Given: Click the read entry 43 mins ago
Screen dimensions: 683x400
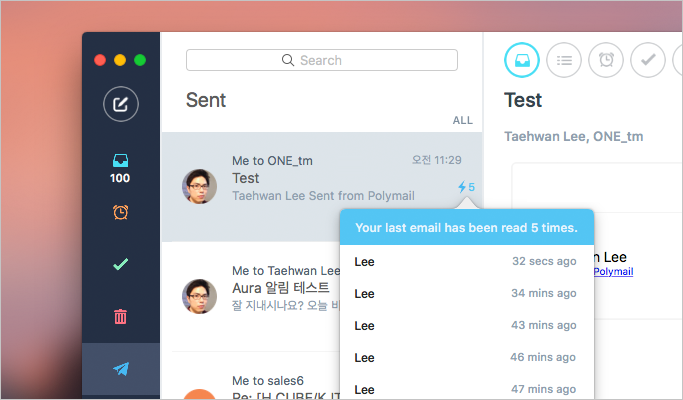Looking at the screenshot, I should tap(467, 325).
